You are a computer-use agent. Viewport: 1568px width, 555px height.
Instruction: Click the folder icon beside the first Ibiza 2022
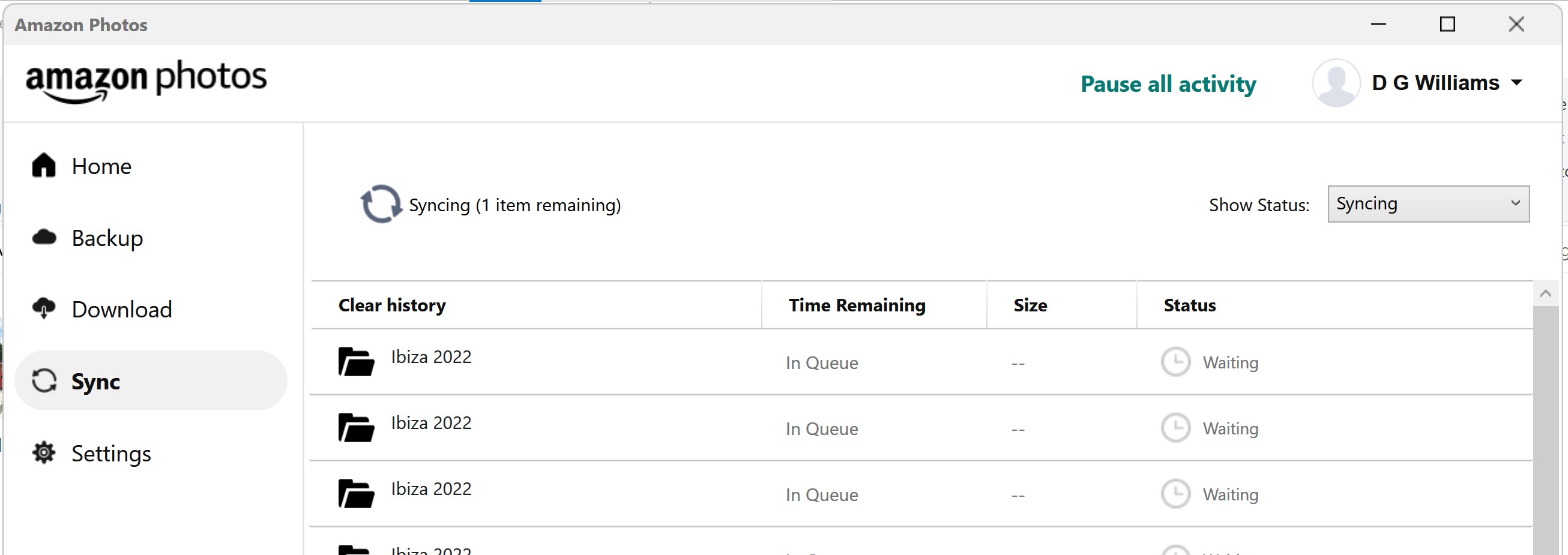[x=356, y=360]
